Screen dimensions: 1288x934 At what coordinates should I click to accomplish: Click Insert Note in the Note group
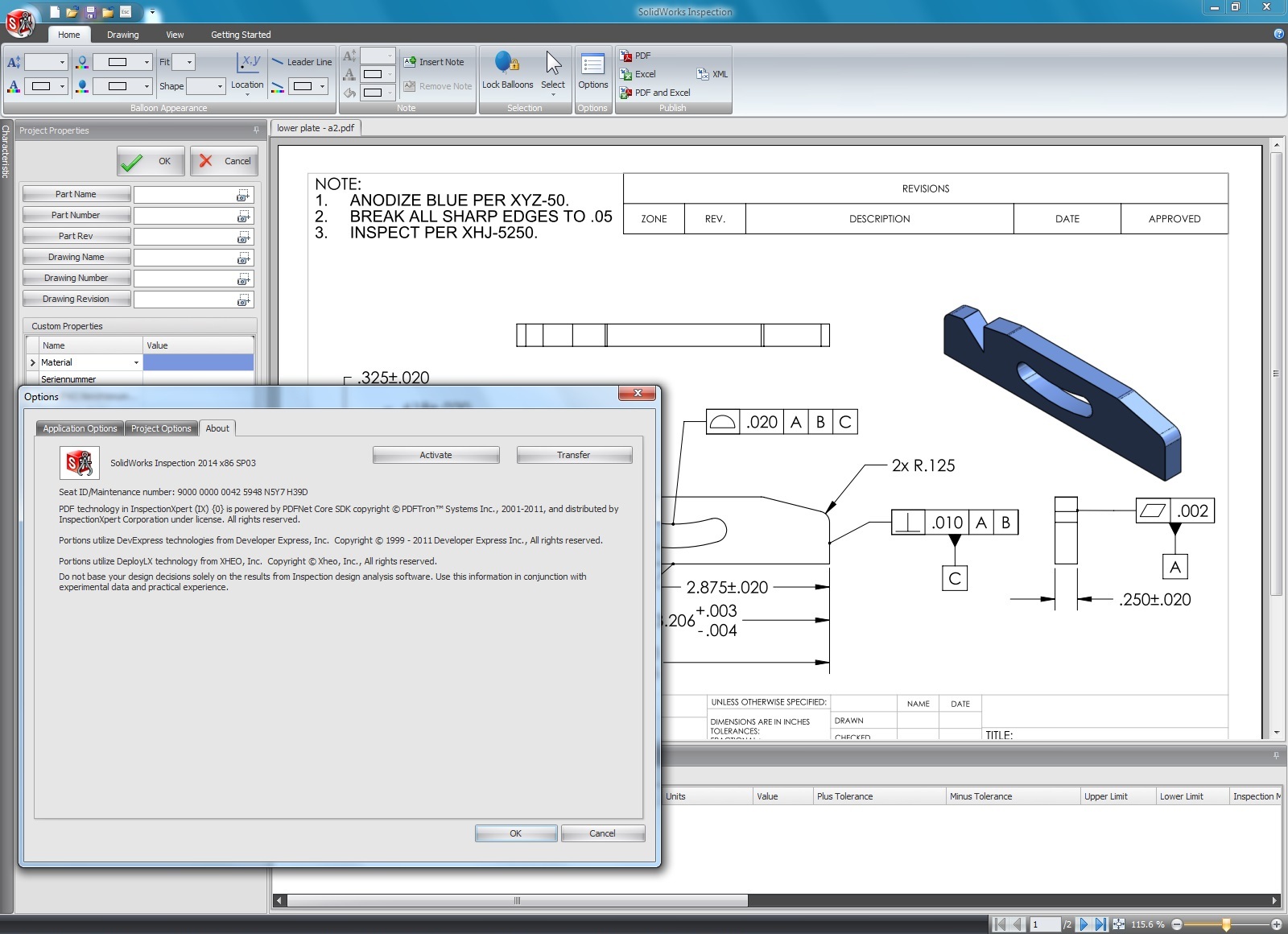pyautogui.click(x=434, y=62)
